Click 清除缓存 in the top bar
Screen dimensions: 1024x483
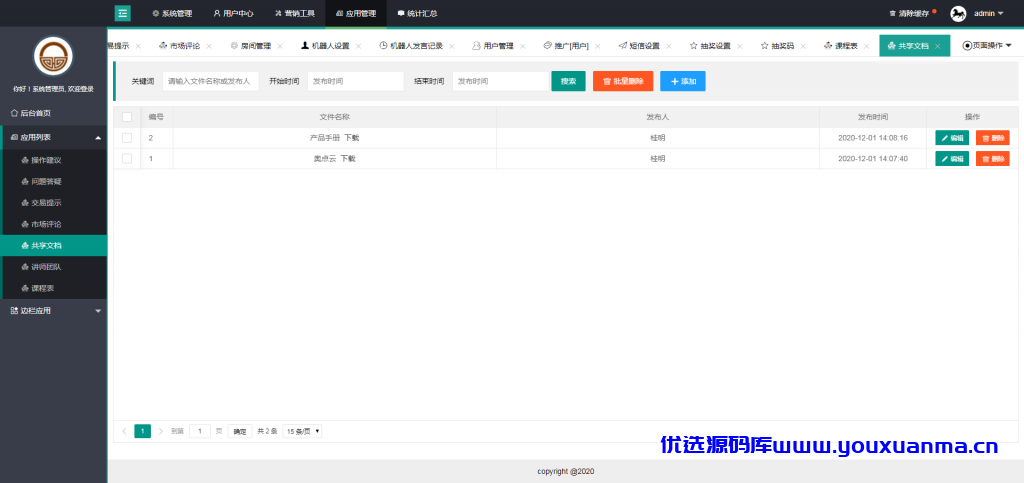click(x=908, y=13)
